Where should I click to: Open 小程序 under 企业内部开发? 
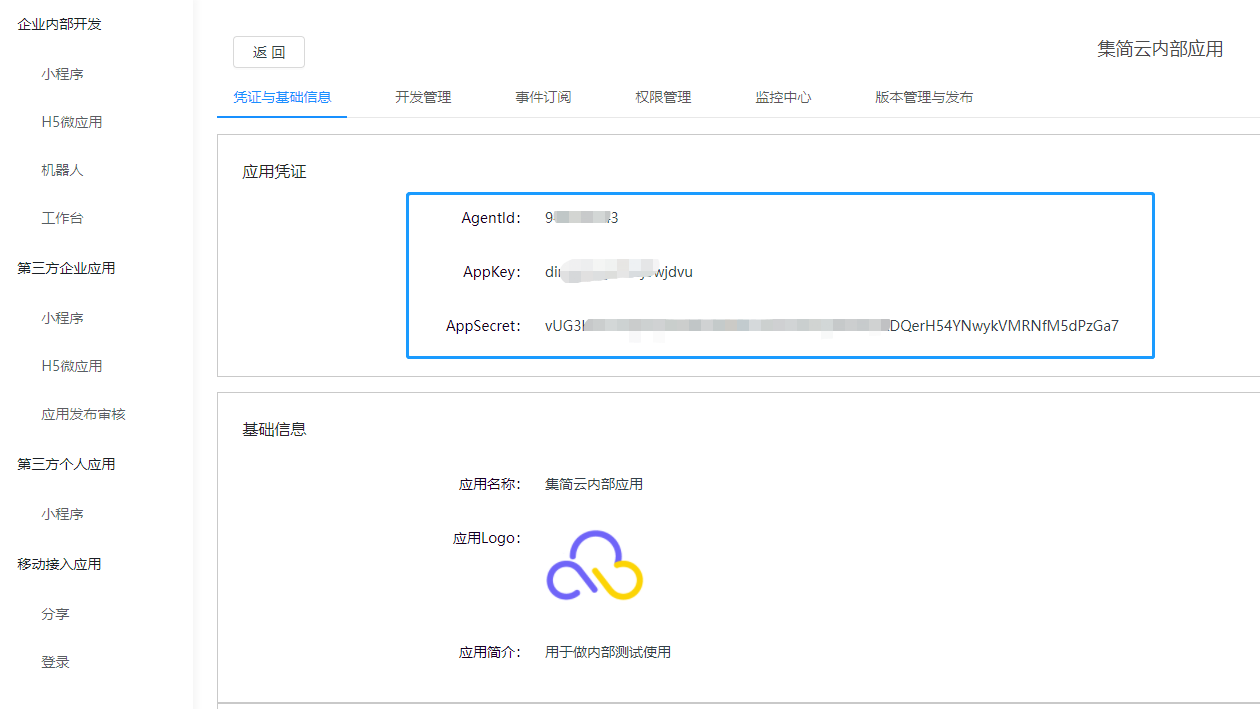(62, 74)
